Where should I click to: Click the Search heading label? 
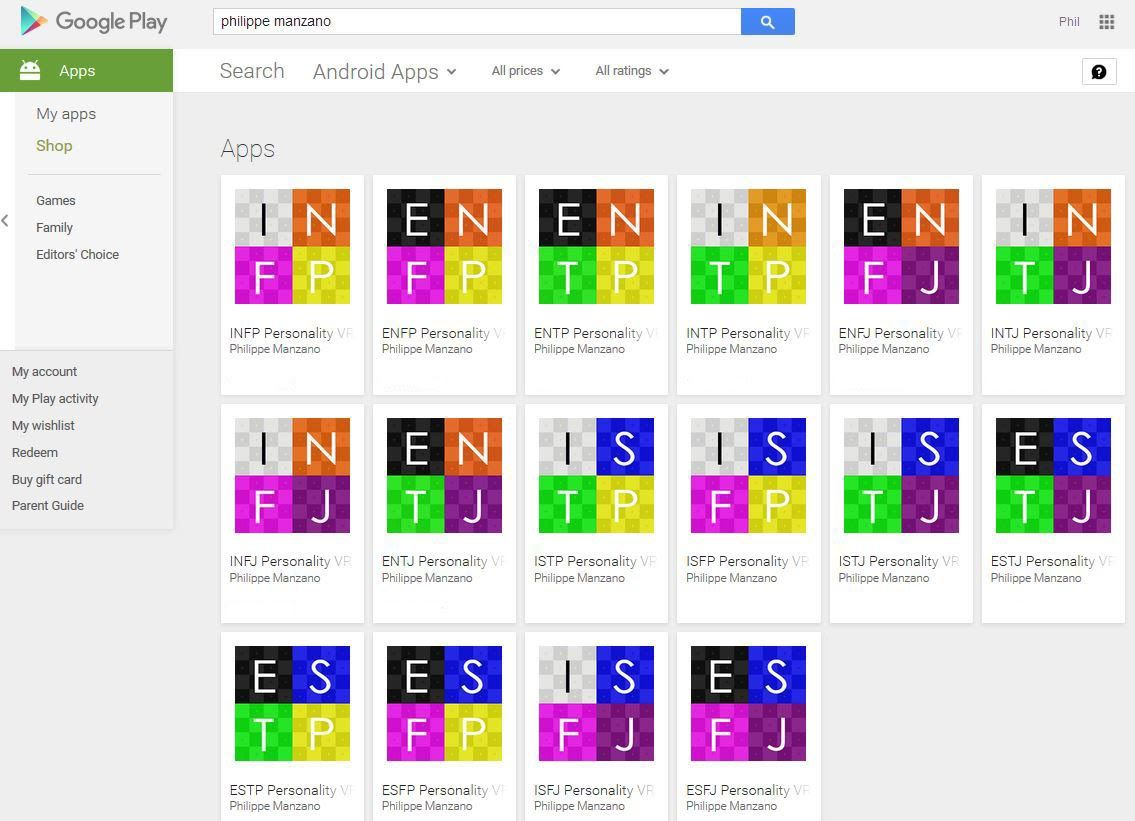[252, 71]
